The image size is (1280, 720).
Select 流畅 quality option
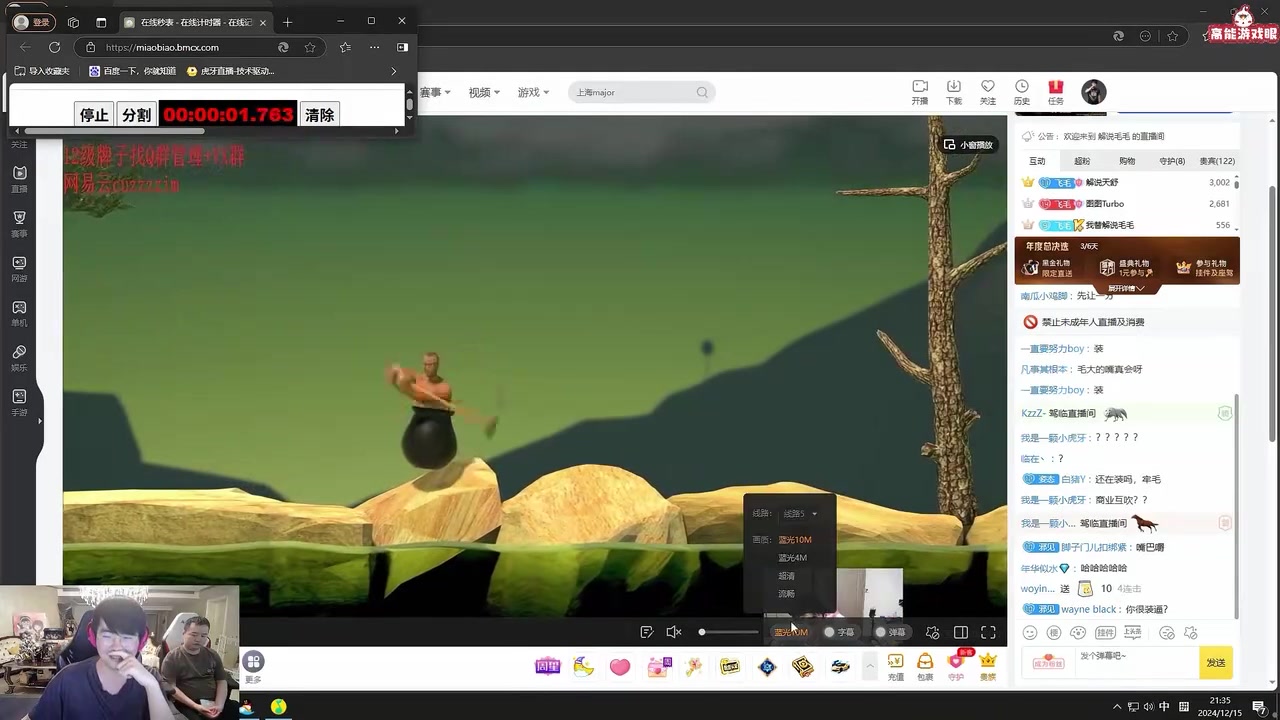(786, 594)
